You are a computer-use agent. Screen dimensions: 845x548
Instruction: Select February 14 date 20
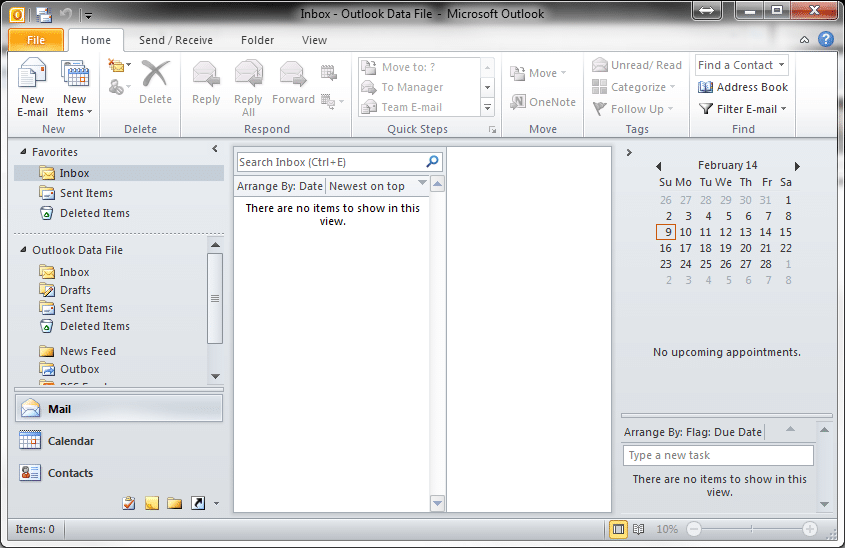coord(745,248)
